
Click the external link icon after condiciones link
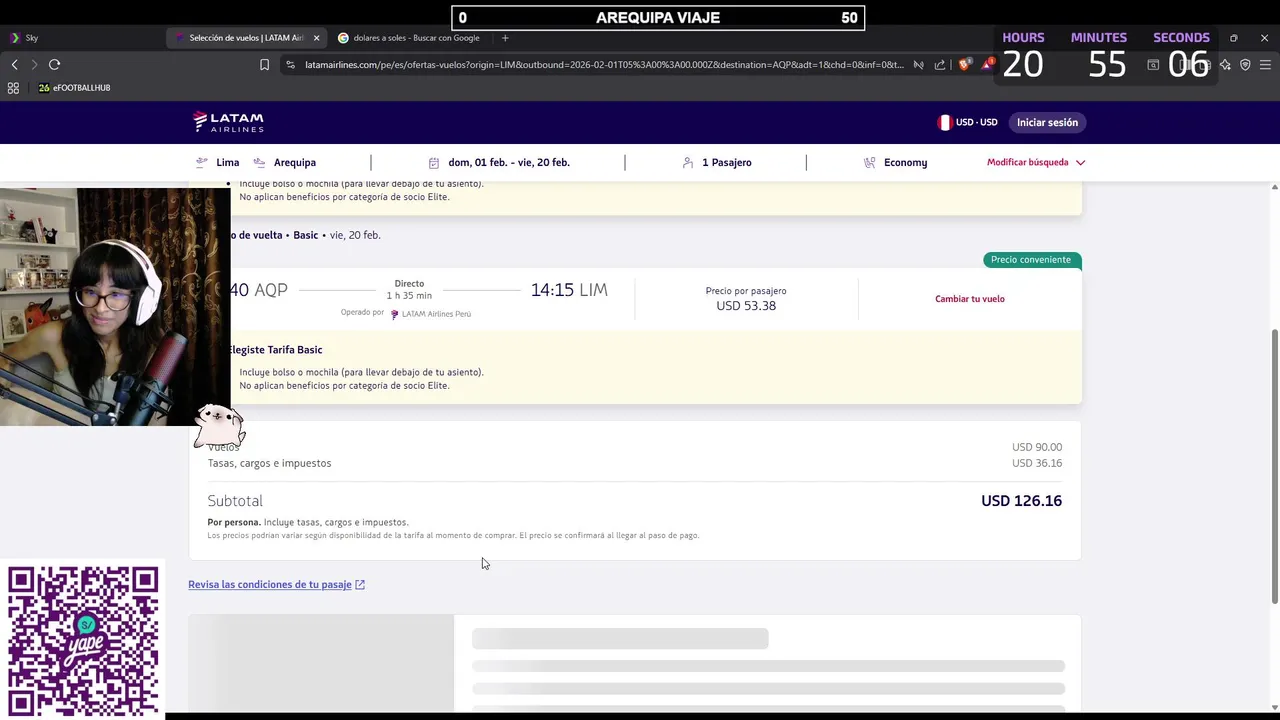[x=360, y=585]
